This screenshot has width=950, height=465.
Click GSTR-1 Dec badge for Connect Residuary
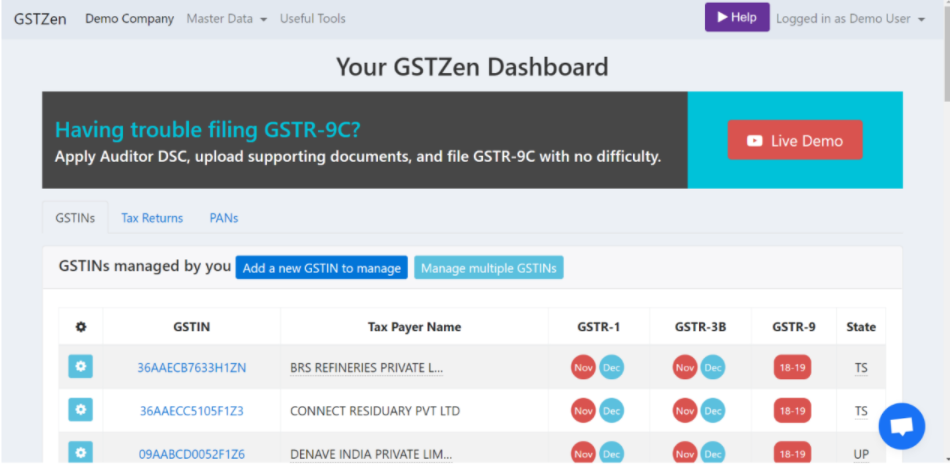[611, 410]
